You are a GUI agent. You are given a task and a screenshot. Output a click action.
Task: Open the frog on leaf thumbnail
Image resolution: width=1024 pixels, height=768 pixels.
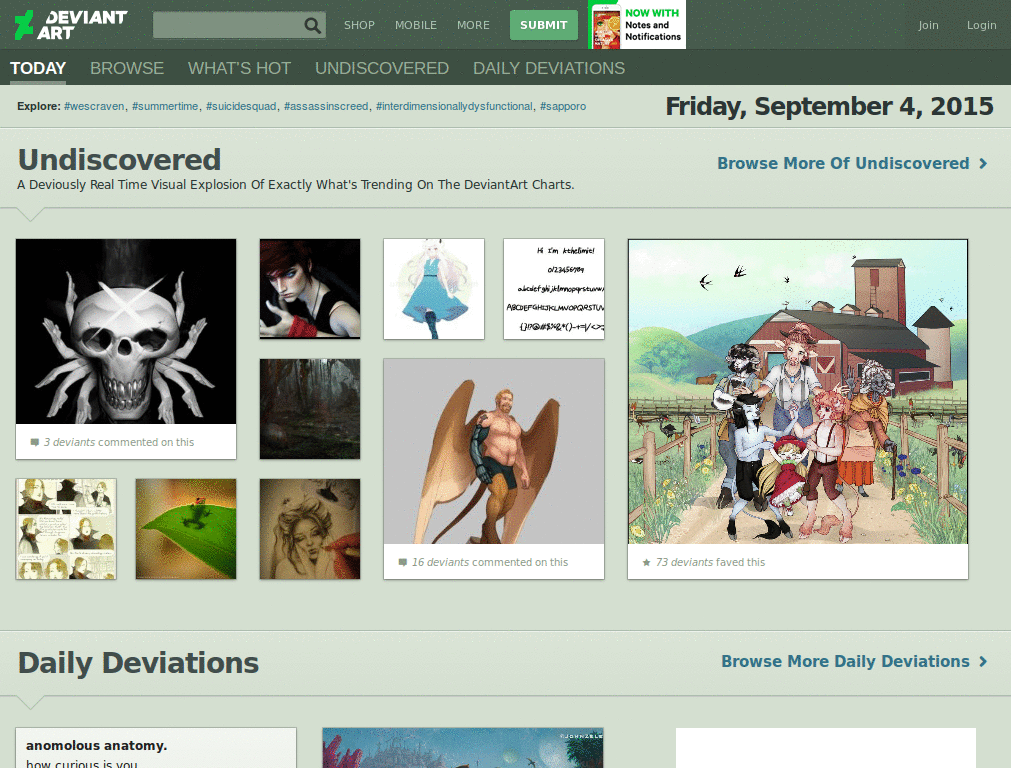(x=186, y=529)
